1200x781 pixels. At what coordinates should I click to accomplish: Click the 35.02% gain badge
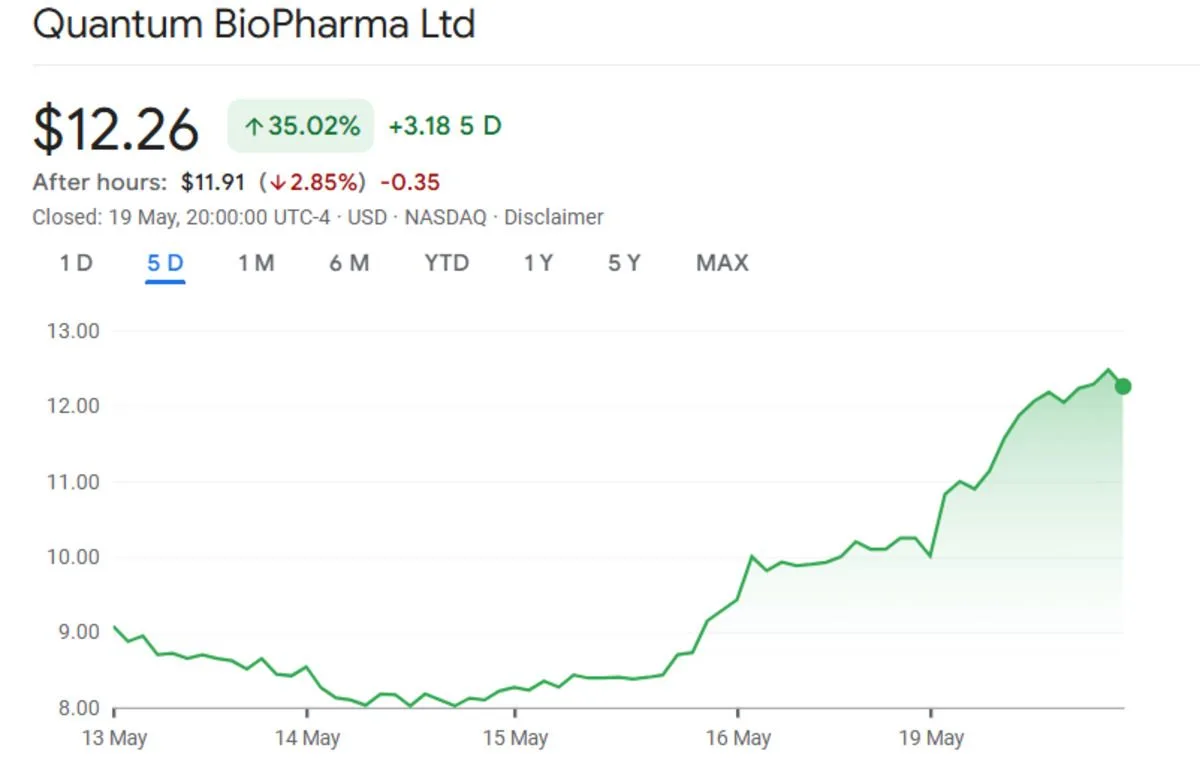coord(301,126)
